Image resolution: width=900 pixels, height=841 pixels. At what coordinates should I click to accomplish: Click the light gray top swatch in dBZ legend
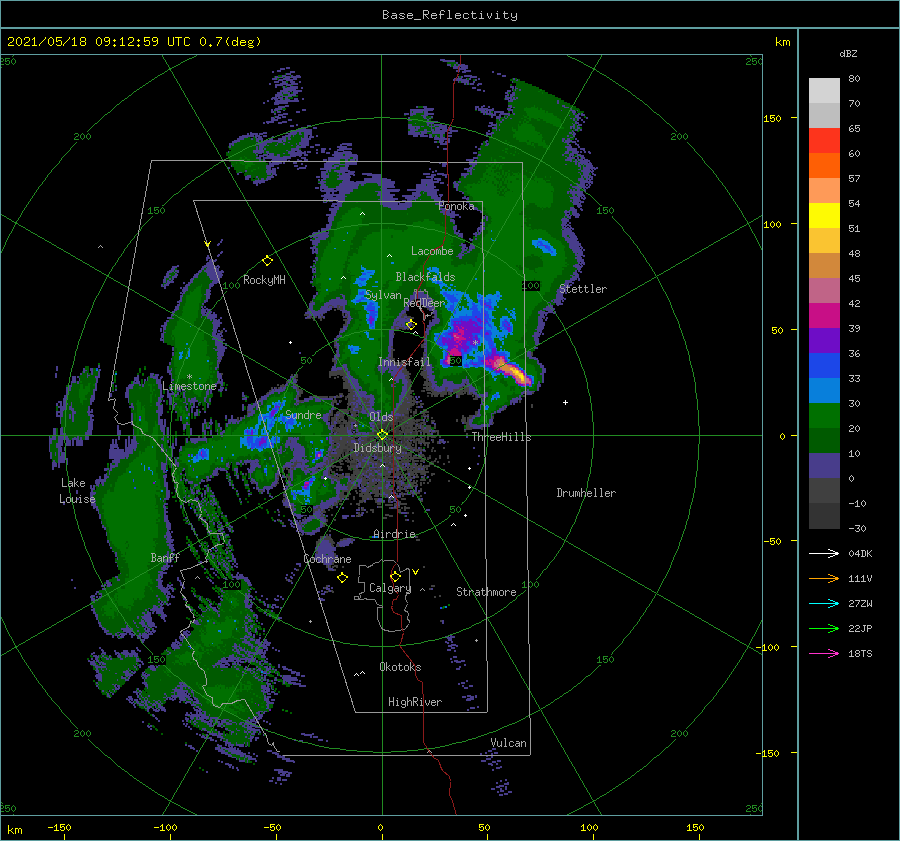pyautogui.click(x=824, y=91)
